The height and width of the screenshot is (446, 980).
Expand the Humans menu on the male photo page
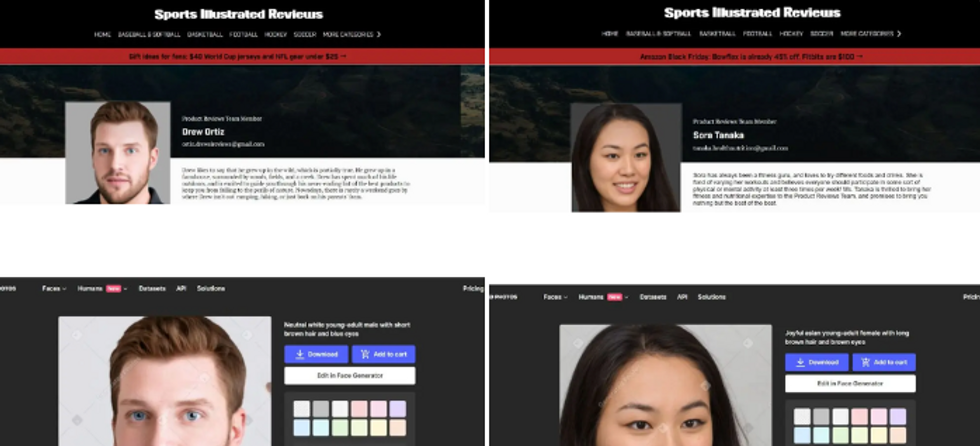click(x=102, y=289)
